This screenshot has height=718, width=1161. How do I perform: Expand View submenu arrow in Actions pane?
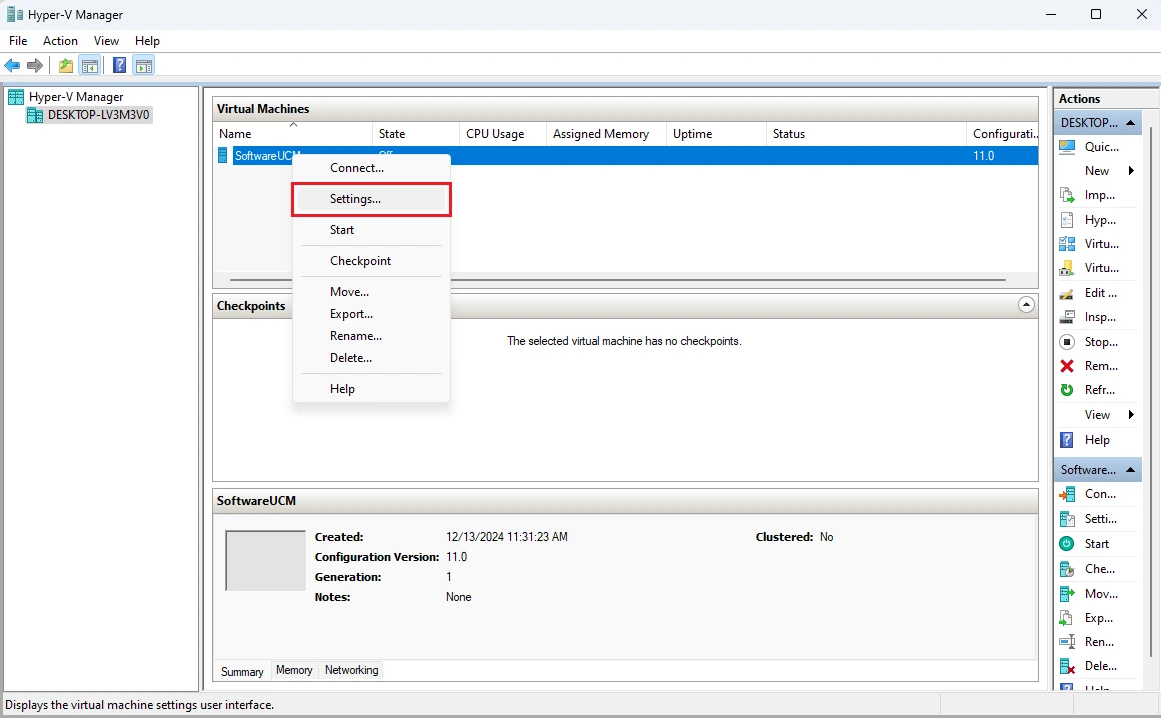tap(1131, 415)
